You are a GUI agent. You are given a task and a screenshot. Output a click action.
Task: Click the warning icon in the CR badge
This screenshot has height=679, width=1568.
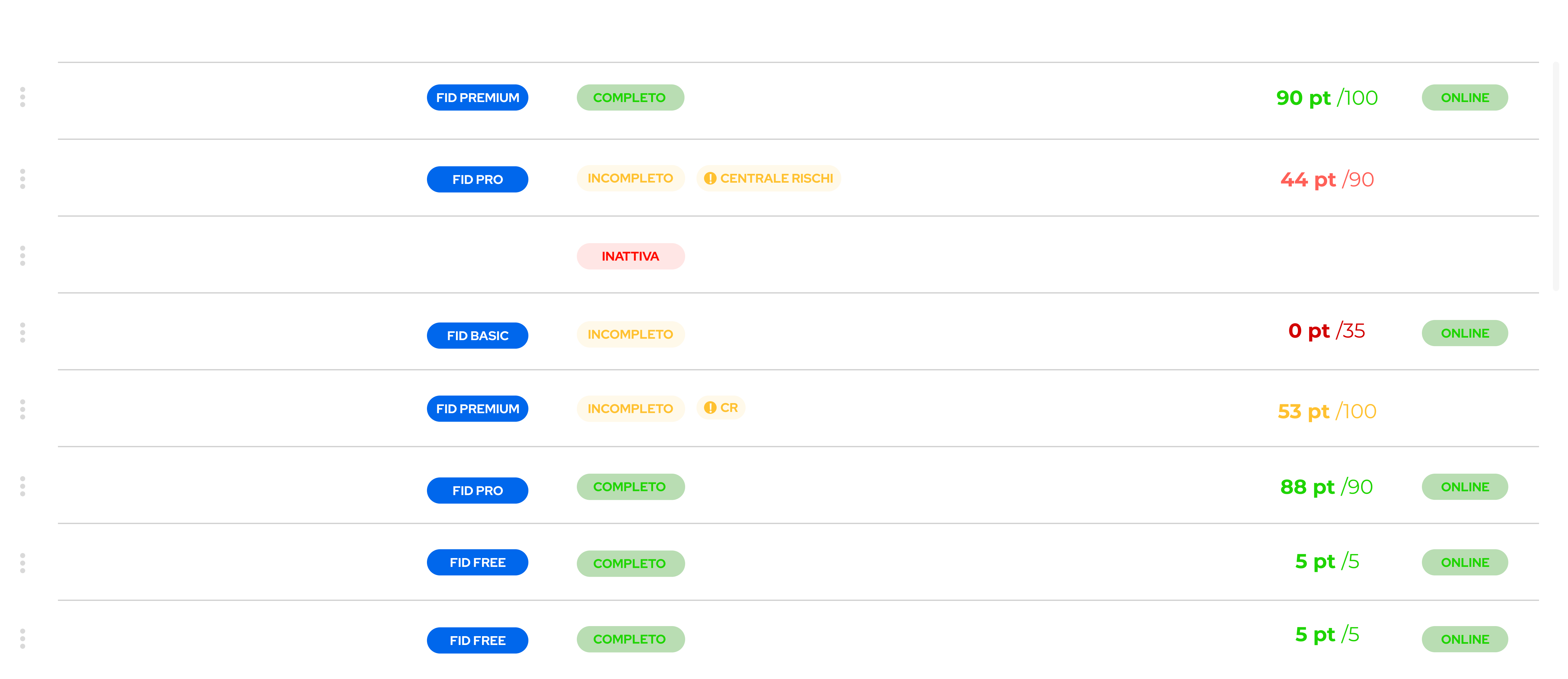point(710,408)
